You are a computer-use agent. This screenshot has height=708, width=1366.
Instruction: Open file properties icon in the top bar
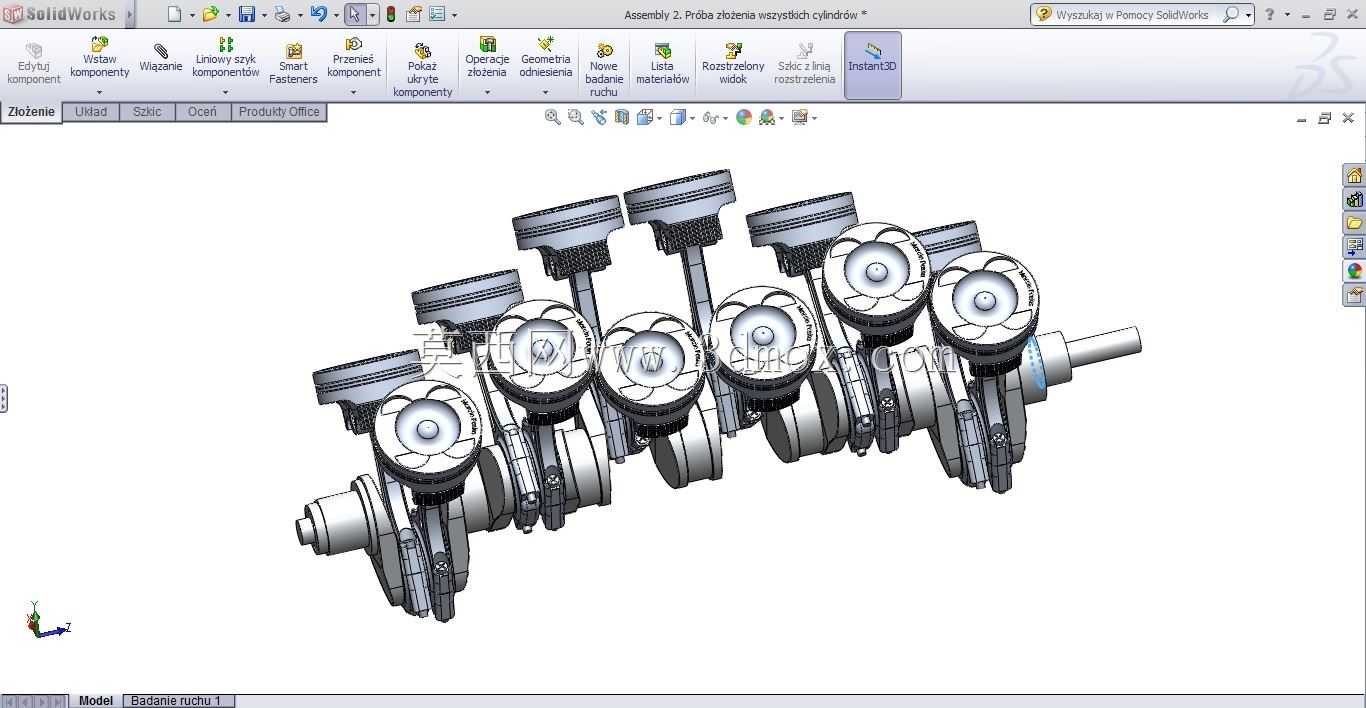413,14
